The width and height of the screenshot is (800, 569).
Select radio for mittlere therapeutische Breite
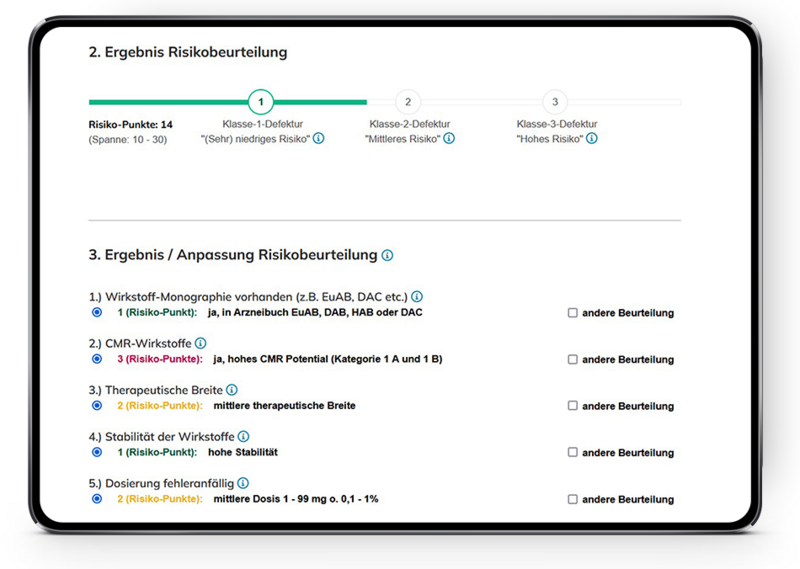coord(97,405)
